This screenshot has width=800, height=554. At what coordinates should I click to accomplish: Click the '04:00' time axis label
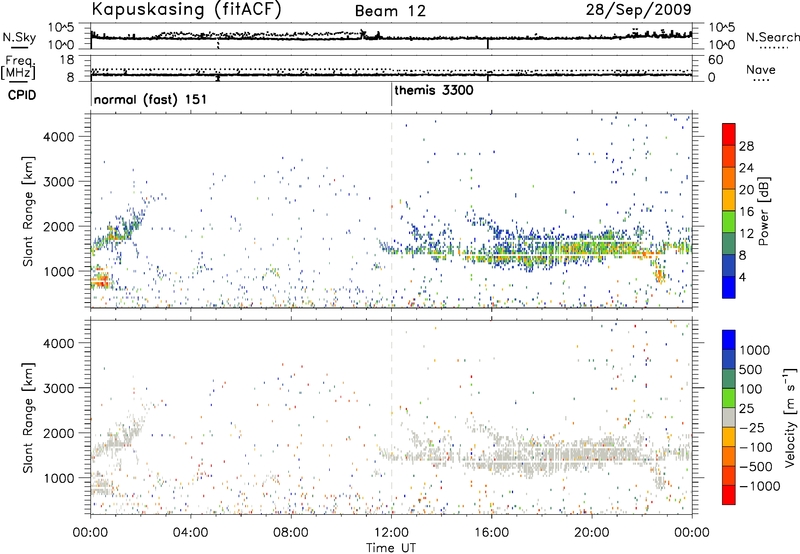(x=190, y=533)
